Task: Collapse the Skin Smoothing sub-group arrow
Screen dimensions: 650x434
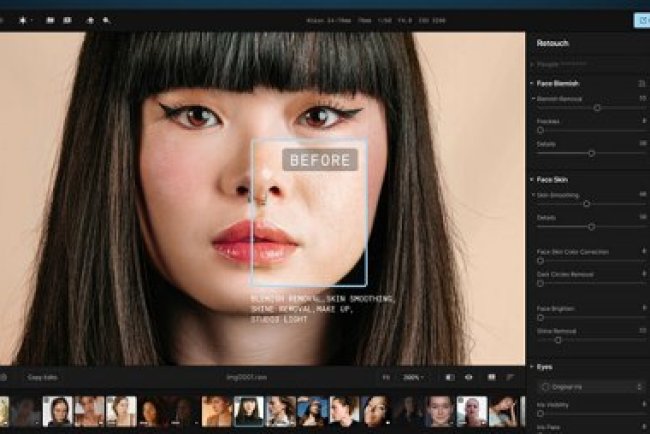Action: click(x=534, y=195)
